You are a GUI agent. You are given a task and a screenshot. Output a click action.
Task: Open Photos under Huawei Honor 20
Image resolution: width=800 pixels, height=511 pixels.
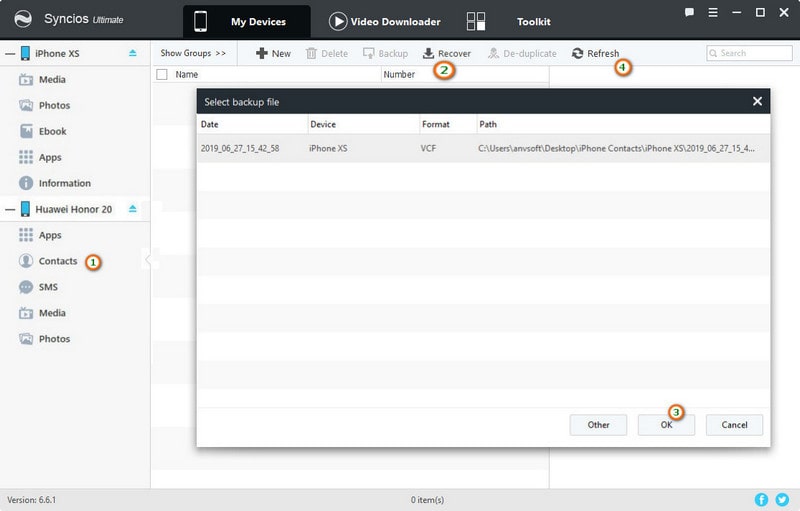(44, 339)
